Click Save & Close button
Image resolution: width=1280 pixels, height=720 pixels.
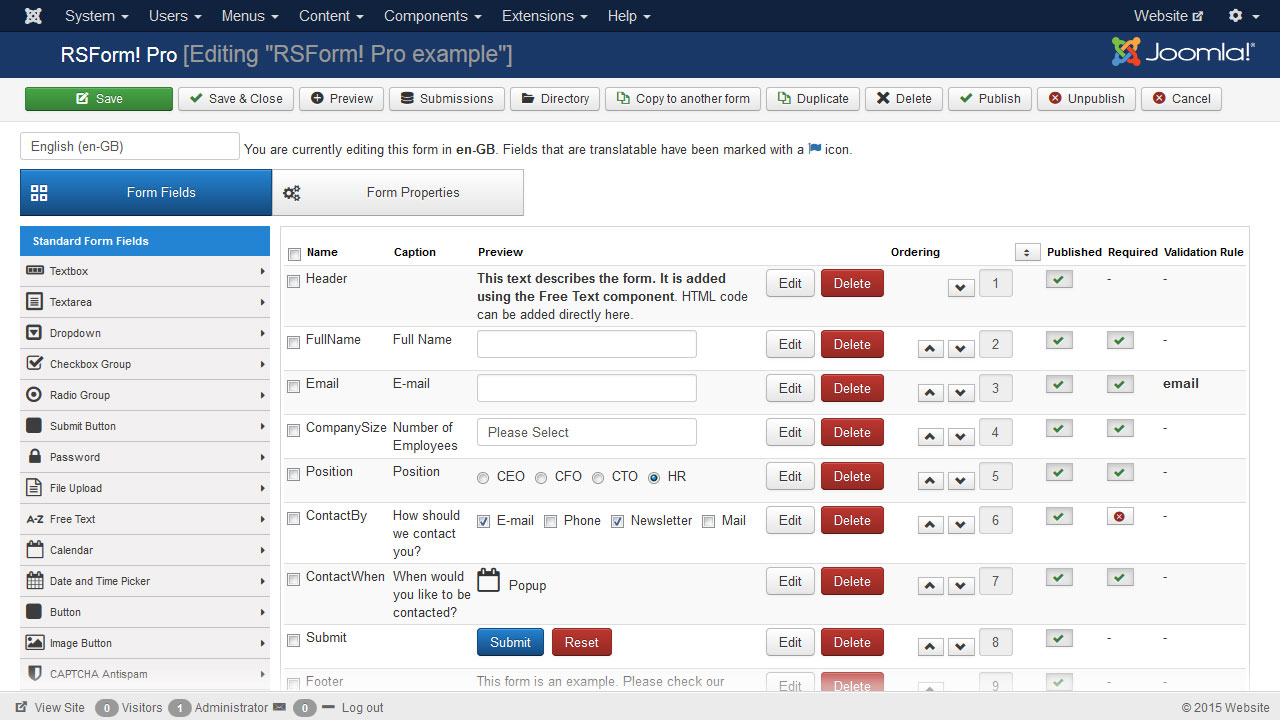point(236,98)
